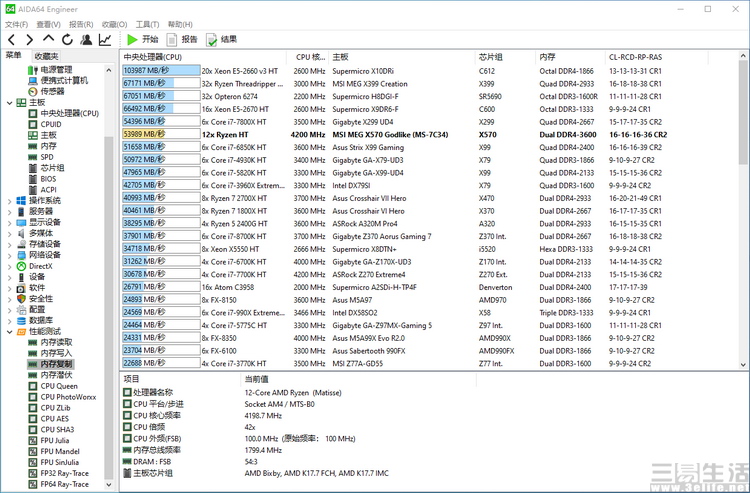Switch to the 菜单 tab

14,55
